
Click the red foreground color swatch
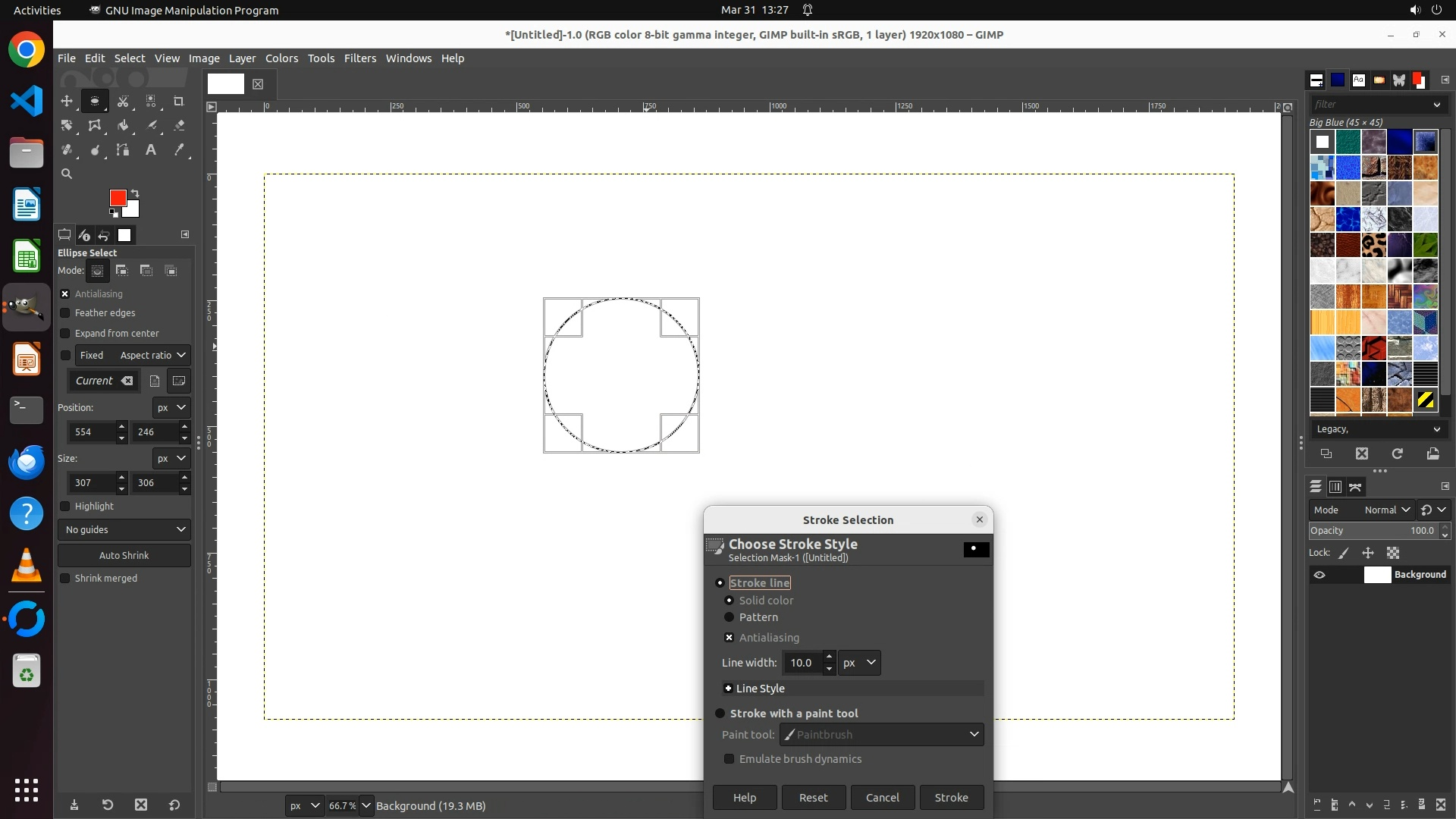click(x=117, y=197)
